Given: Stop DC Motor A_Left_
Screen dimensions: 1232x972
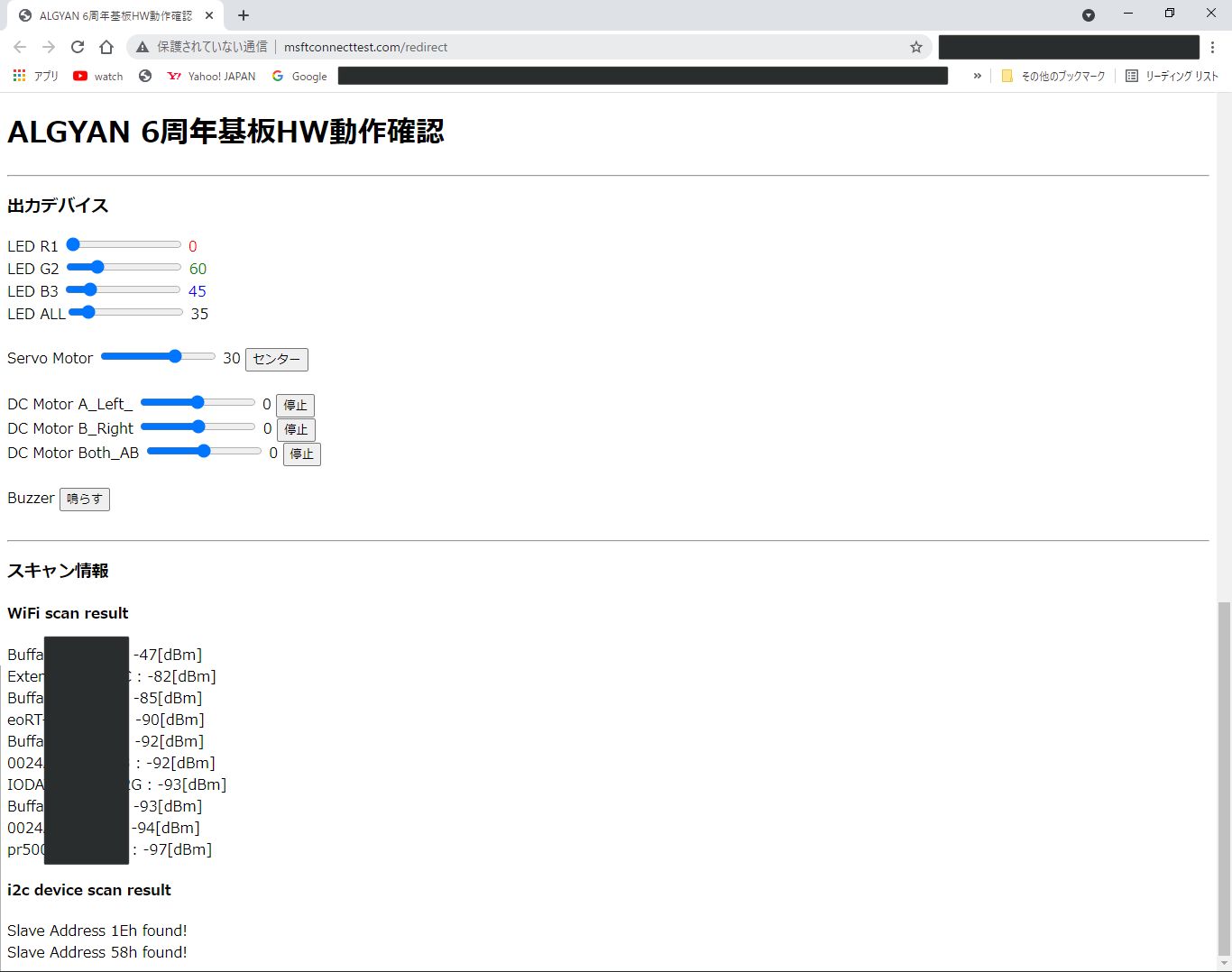Looking at the screenshot, I should click(x=295, y=405).
